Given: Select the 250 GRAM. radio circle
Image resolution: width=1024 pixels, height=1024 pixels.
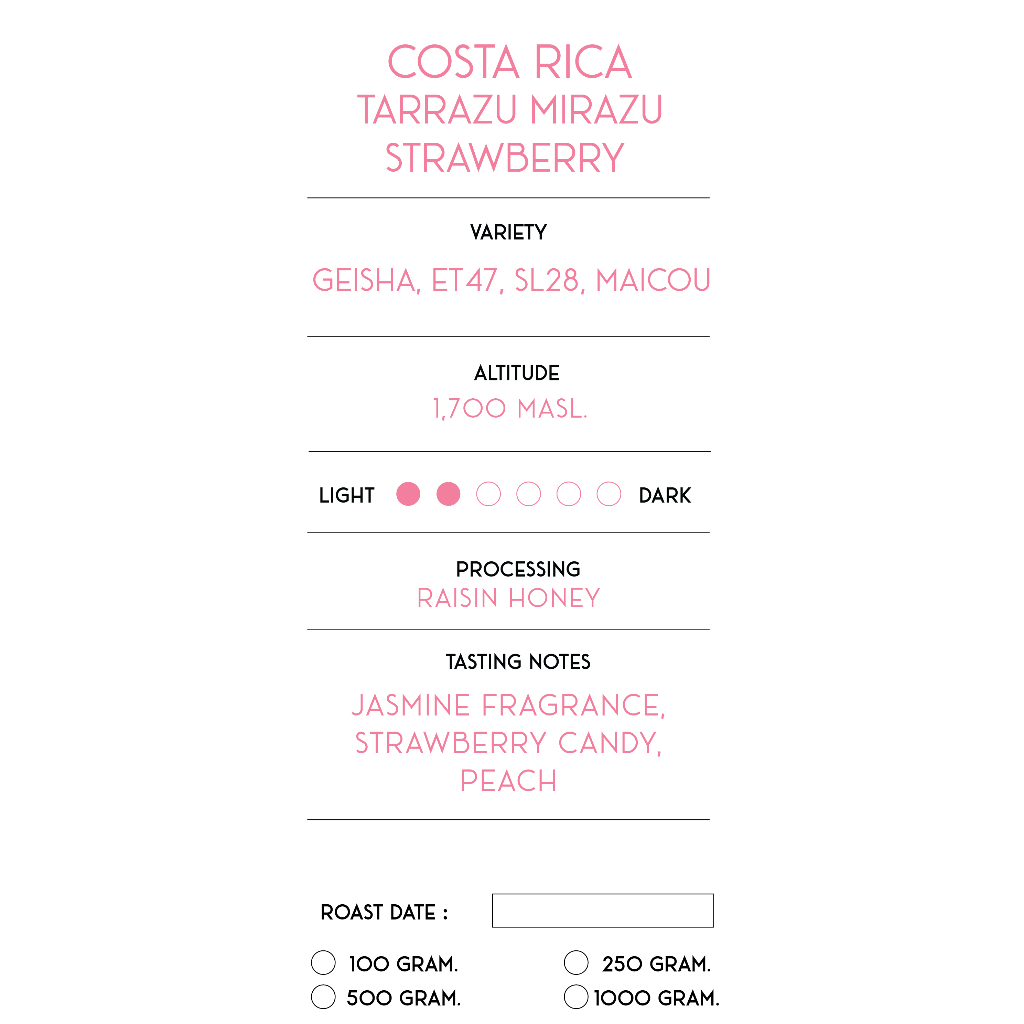Looking at the screenshot, I should point(576,963).
